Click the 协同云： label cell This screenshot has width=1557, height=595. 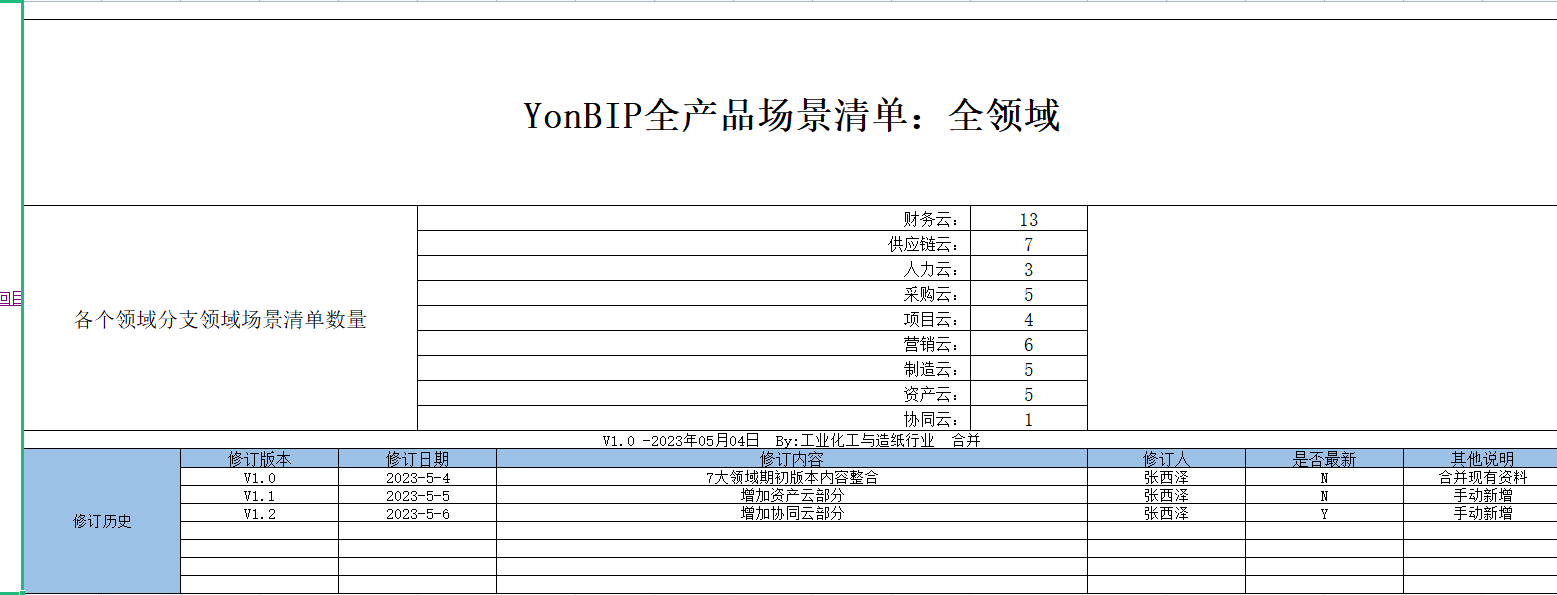coord(694,419)
